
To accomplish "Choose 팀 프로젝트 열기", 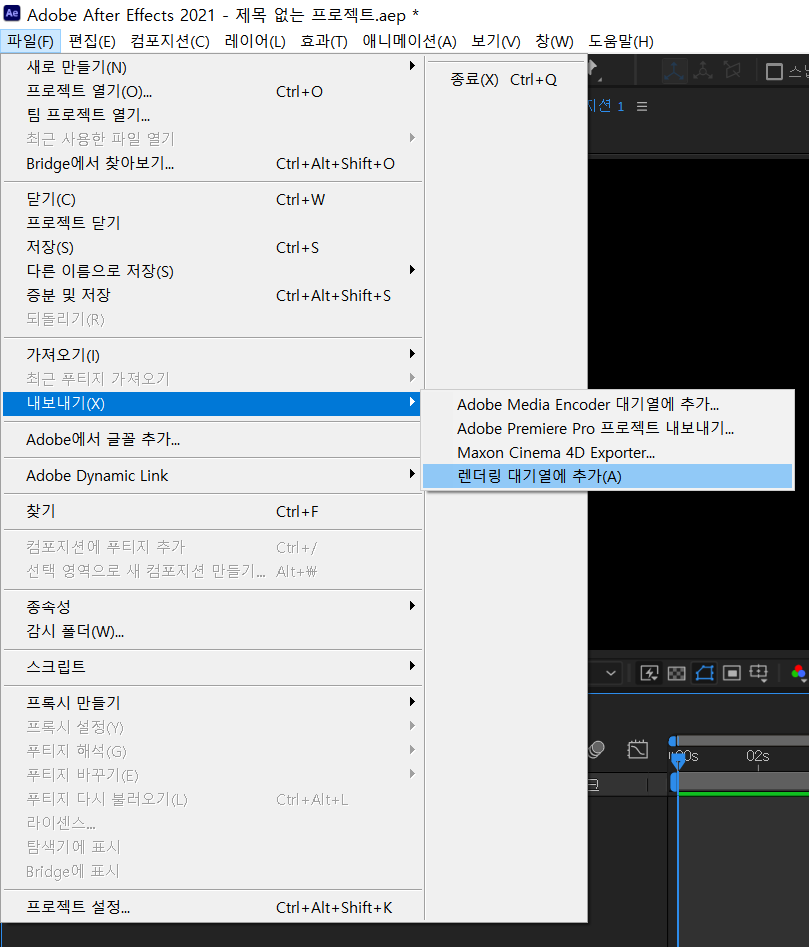I will pyautogui.click(x=213, y=115).
